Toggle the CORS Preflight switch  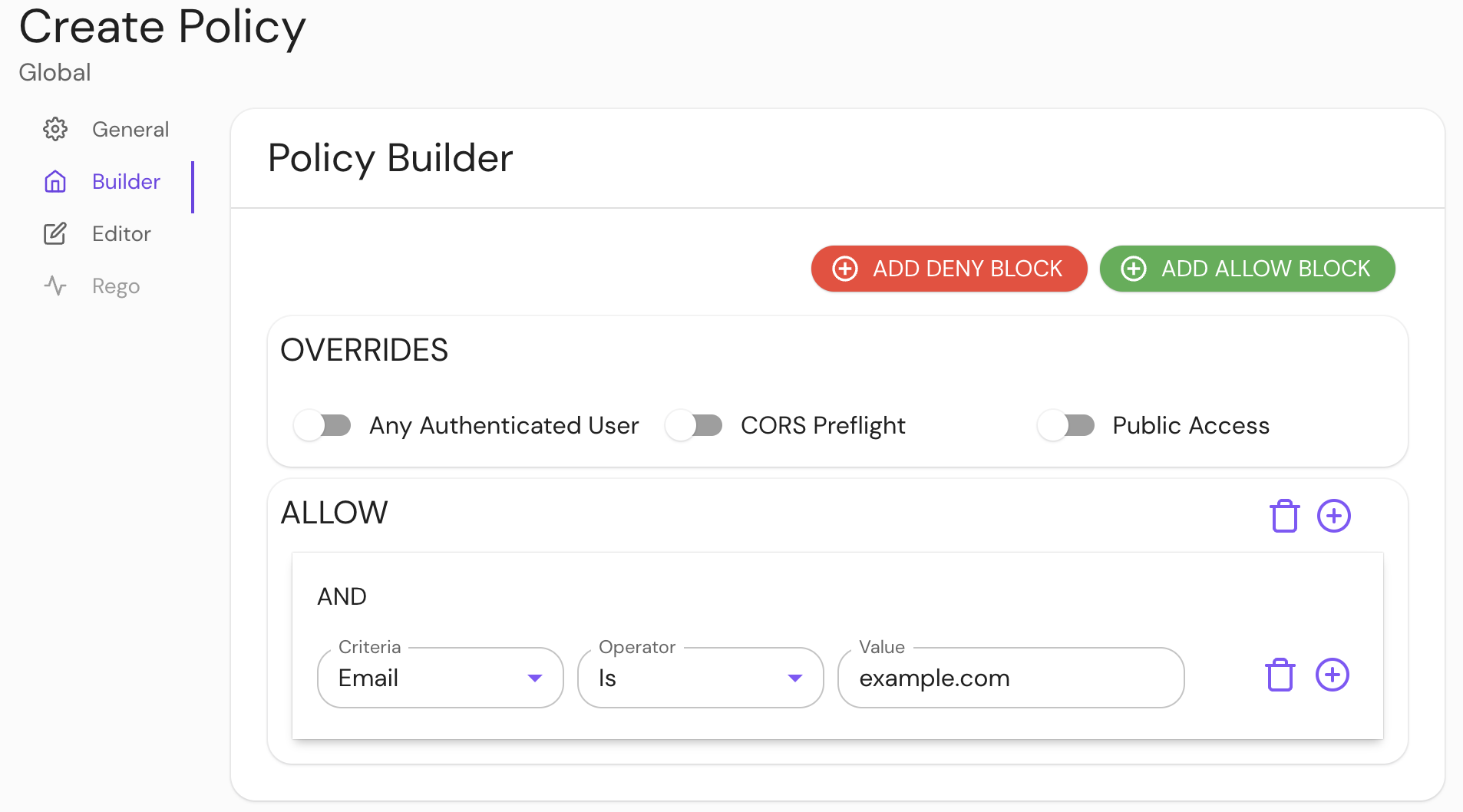coord(695,425)
